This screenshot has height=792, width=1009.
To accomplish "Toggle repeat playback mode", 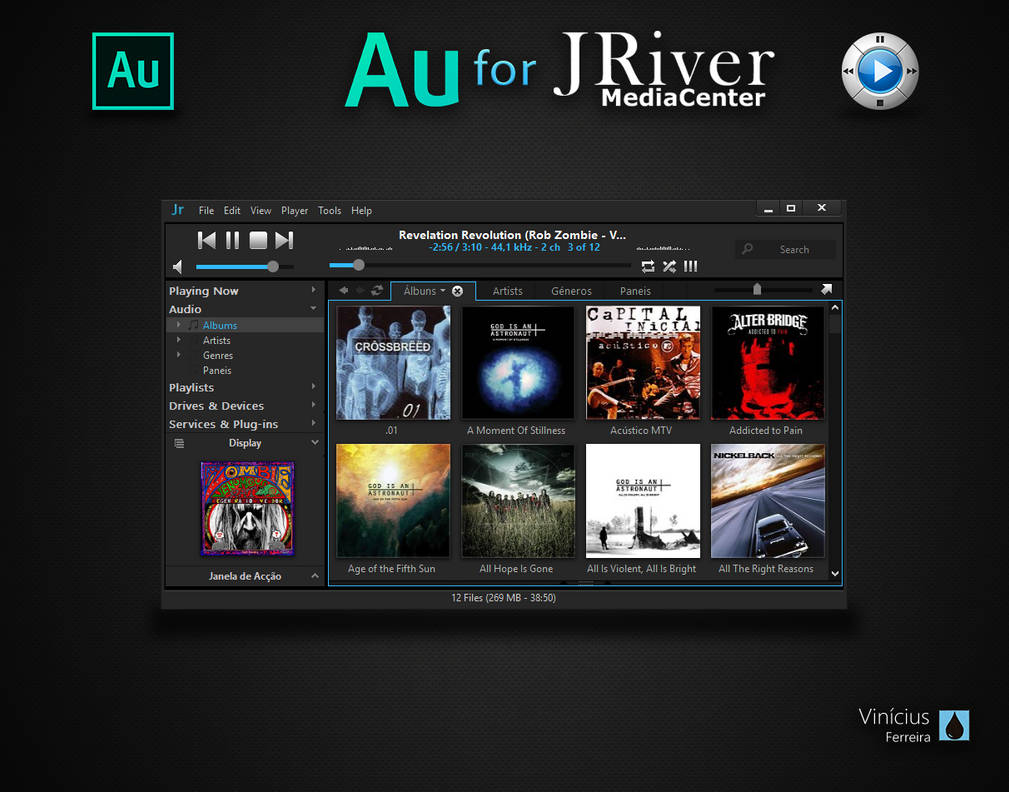I will [x=647, y=266].
